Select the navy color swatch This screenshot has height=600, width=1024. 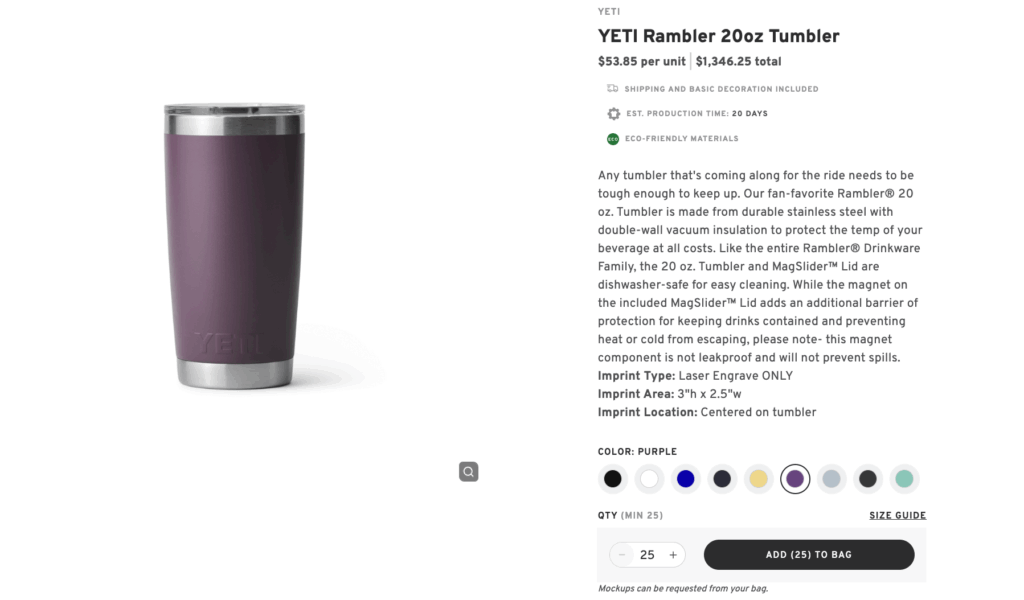tap(722, 479)
